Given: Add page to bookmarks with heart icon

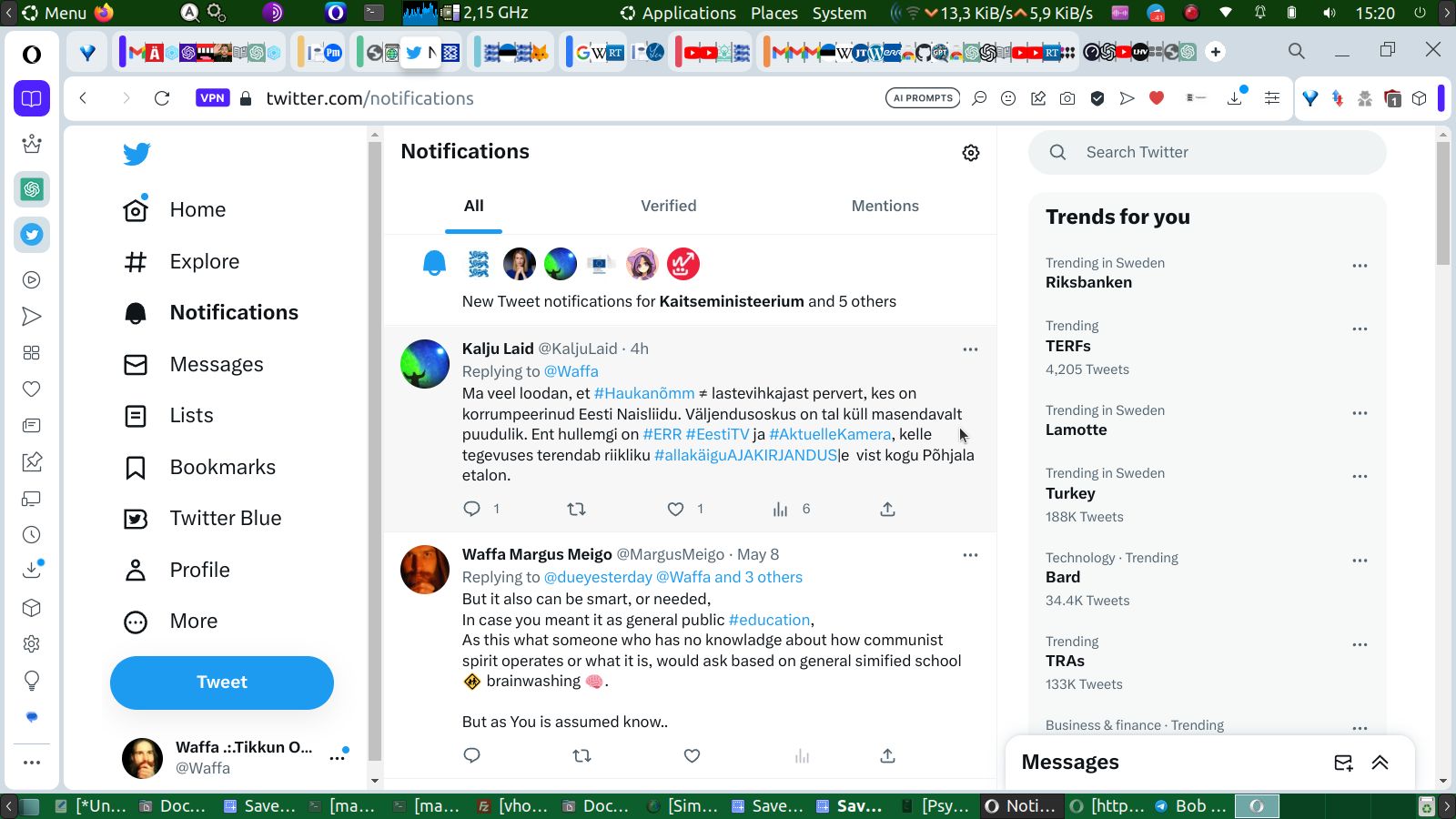Looking at the screenshot, I should coord(1157,98).
